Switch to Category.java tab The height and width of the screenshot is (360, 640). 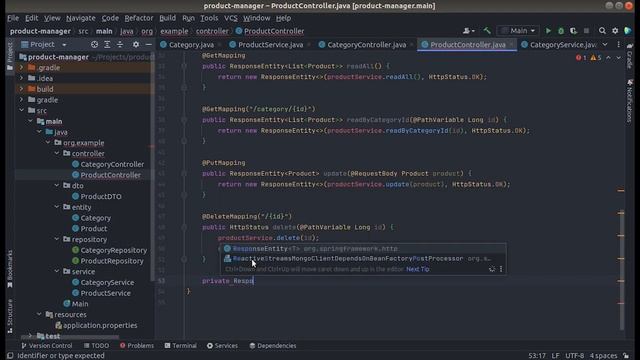point(191,45)
